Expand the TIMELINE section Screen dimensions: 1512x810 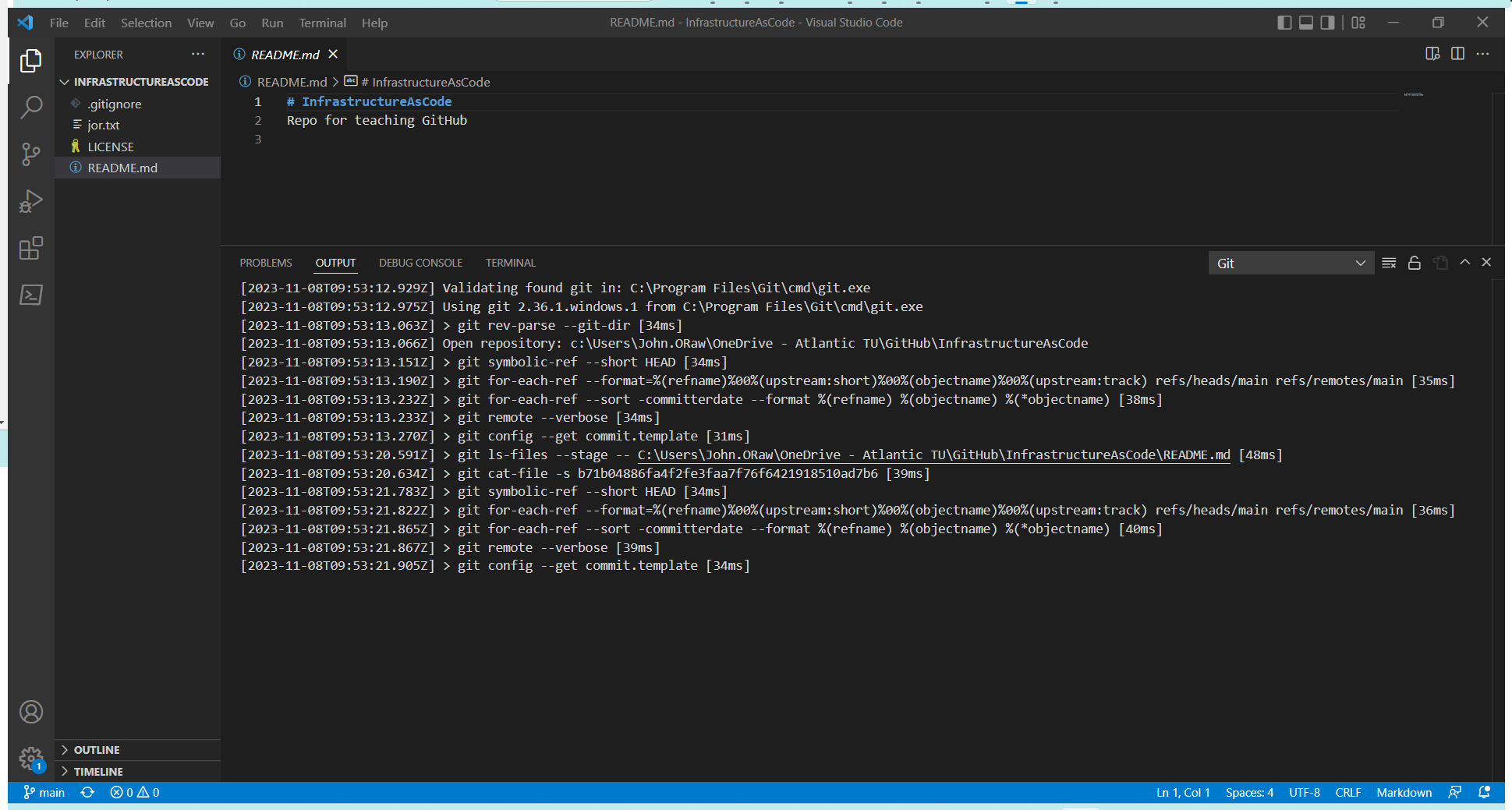click(98, 772)
